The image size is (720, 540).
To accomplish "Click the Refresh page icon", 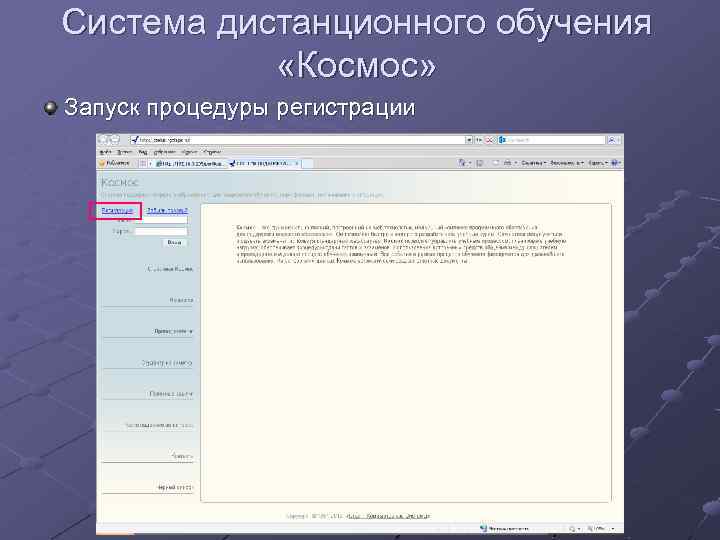I will point(478,140).
